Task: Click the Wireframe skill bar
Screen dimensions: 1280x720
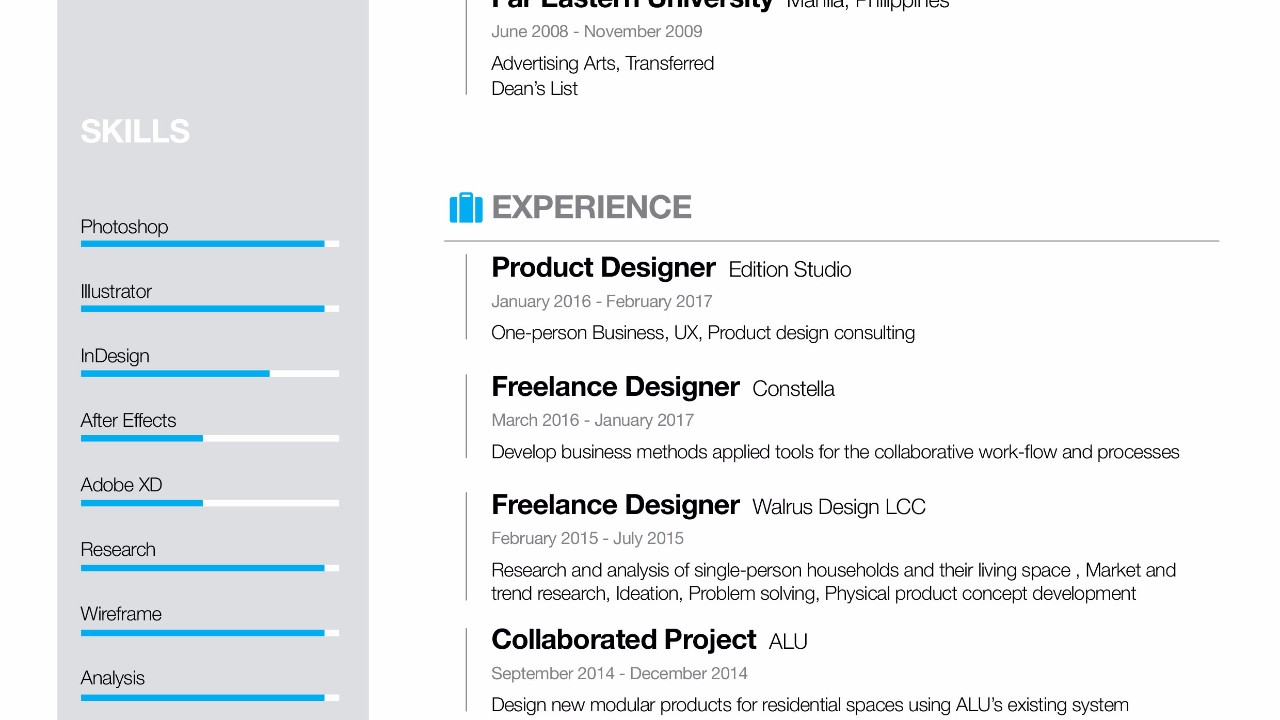Action: [210, 633]
